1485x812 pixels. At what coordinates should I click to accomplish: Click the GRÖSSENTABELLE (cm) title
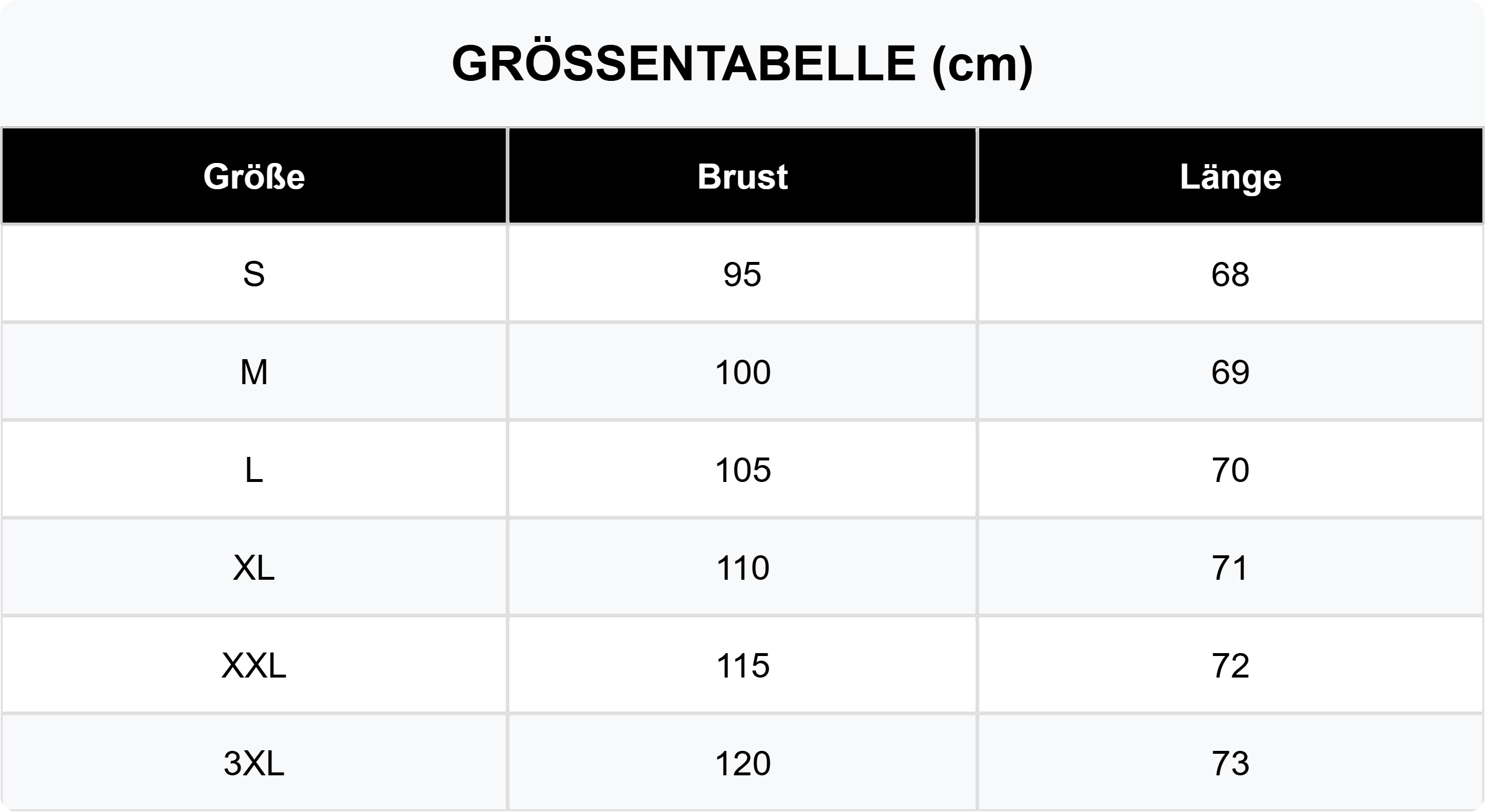tap(742, 64)
